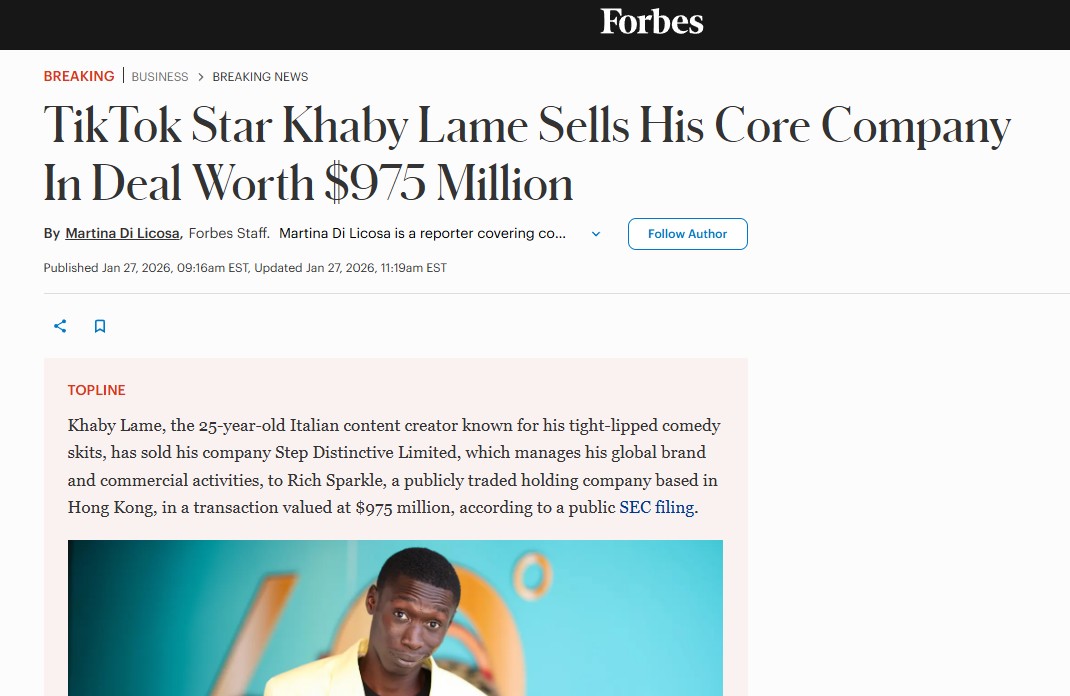The image size is (1070, 696).
Task: Click the TOPLINE section heading
Action: (x=97, y=390)
